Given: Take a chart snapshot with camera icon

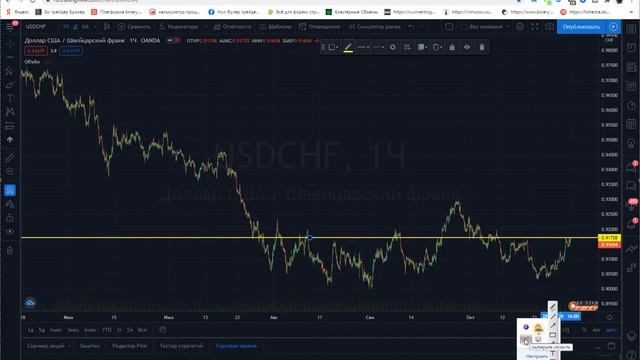Looking at the screenshot, I should click(549, 27).
